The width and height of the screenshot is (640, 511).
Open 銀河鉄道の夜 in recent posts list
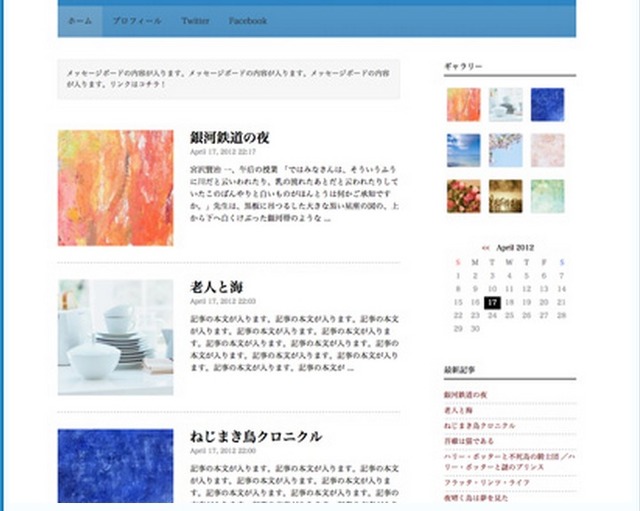coord(466,395)
